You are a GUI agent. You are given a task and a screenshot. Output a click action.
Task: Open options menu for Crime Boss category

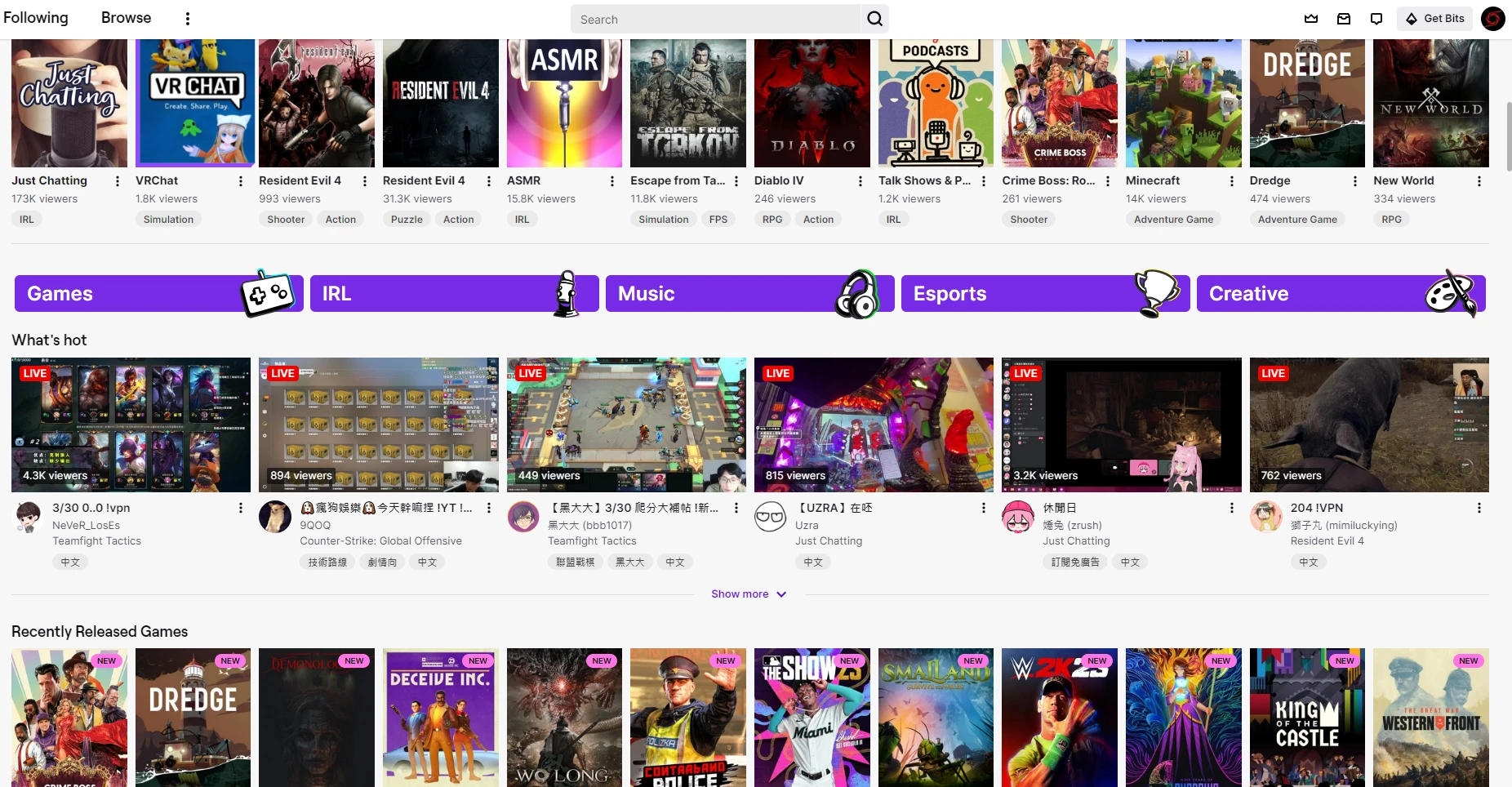(x=1107, y=181)
